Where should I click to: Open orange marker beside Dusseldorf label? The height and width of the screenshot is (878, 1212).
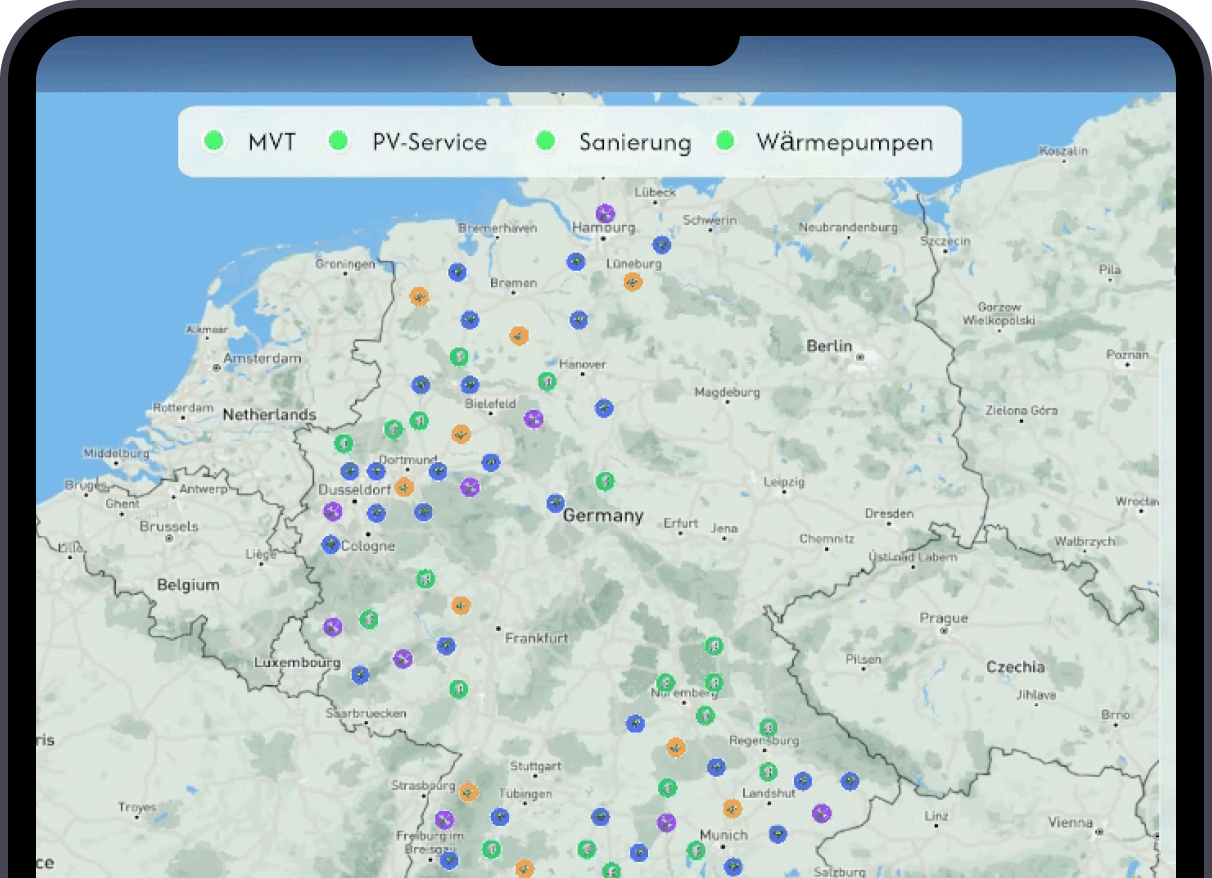(404, 487)
